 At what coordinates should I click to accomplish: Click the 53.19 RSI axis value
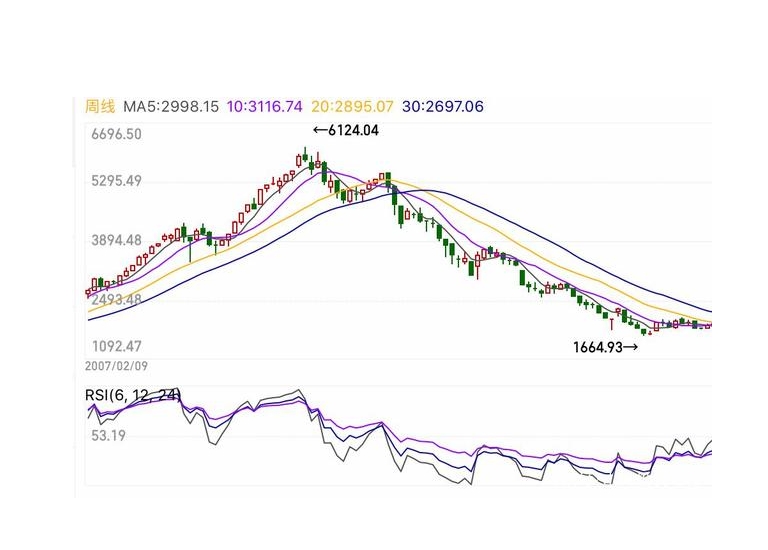[x=106, y=436]
